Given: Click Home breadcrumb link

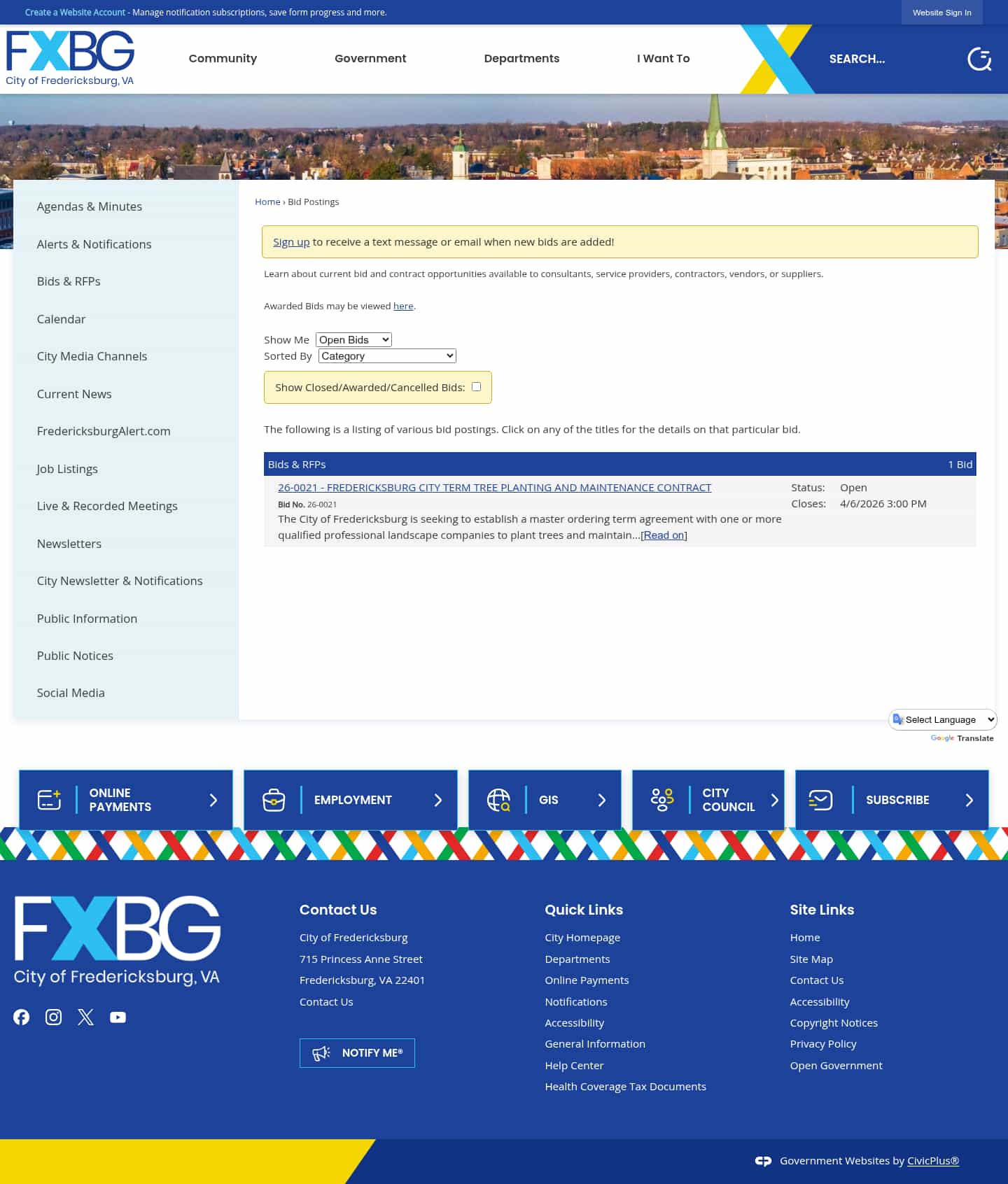Looking at the screenshot, I should 267,202.
